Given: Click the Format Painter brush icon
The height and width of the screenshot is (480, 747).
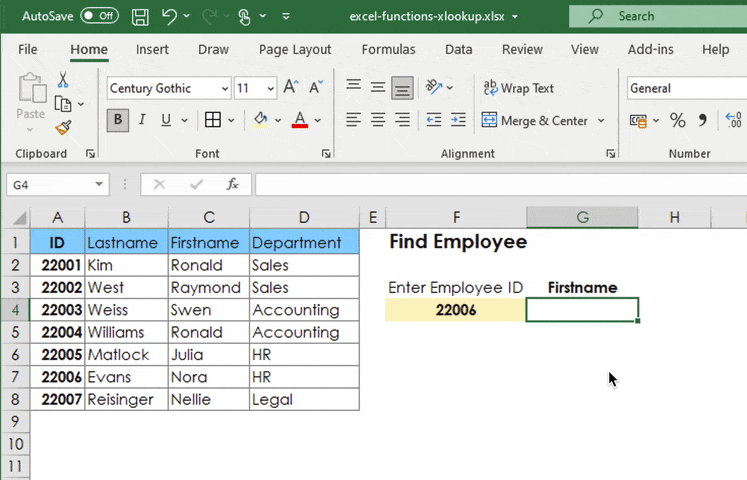Looking at the screenshot, I should [63, 128].
